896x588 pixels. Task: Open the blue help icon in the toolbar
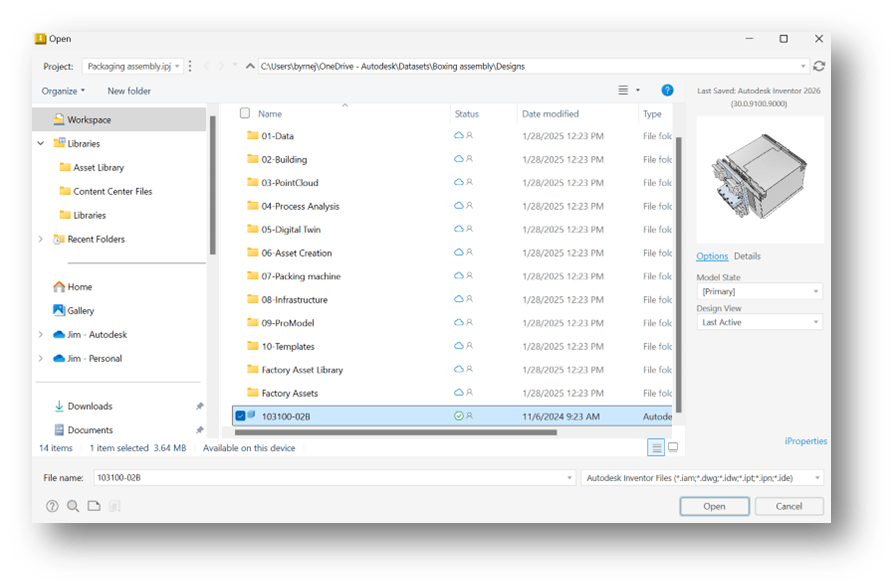click(x=667, y=91)
